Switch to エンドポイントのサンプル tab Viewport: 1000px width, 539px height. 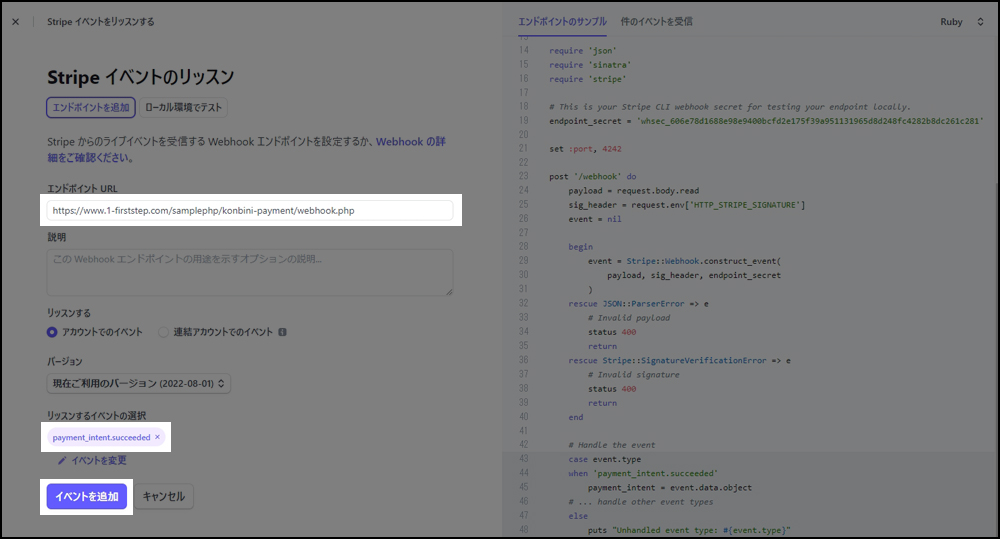pos(562,22)
